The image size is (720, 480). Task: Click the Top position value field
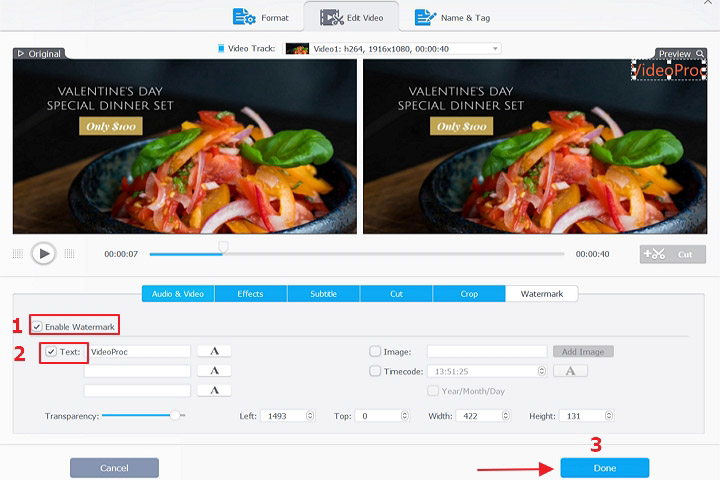[377, 416]
